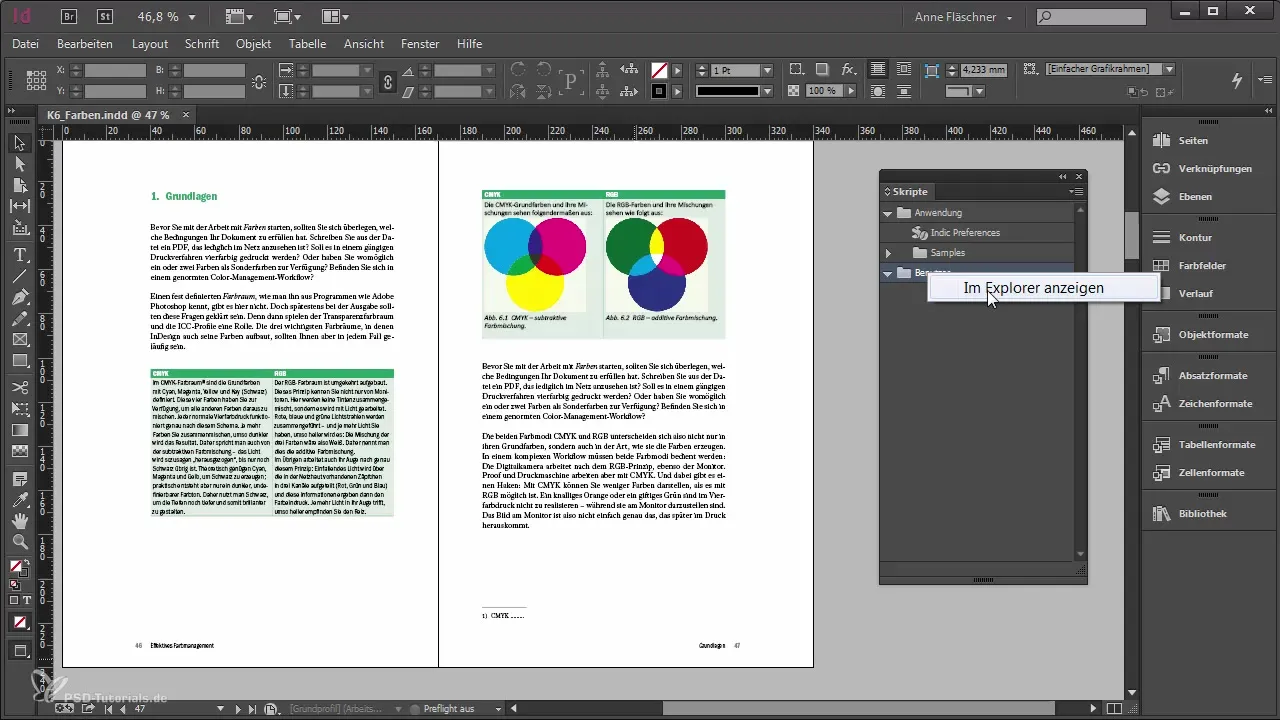Choose the Zoom magnifier tool

(20, 542)
